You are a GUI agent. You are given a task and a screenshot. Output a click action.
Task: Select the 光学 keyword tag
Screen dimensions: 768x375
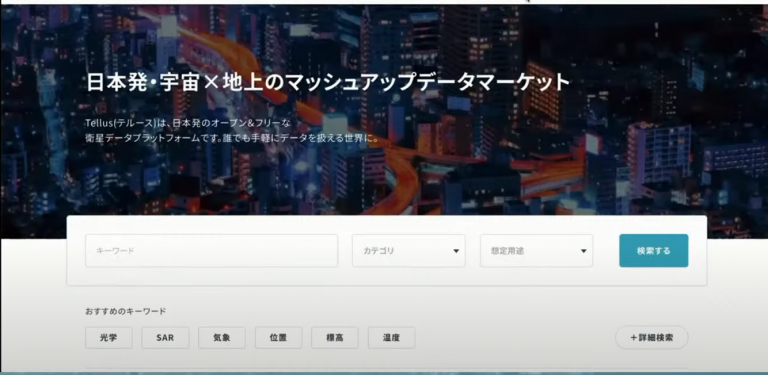pyautogui.click(x=109, y=338)
